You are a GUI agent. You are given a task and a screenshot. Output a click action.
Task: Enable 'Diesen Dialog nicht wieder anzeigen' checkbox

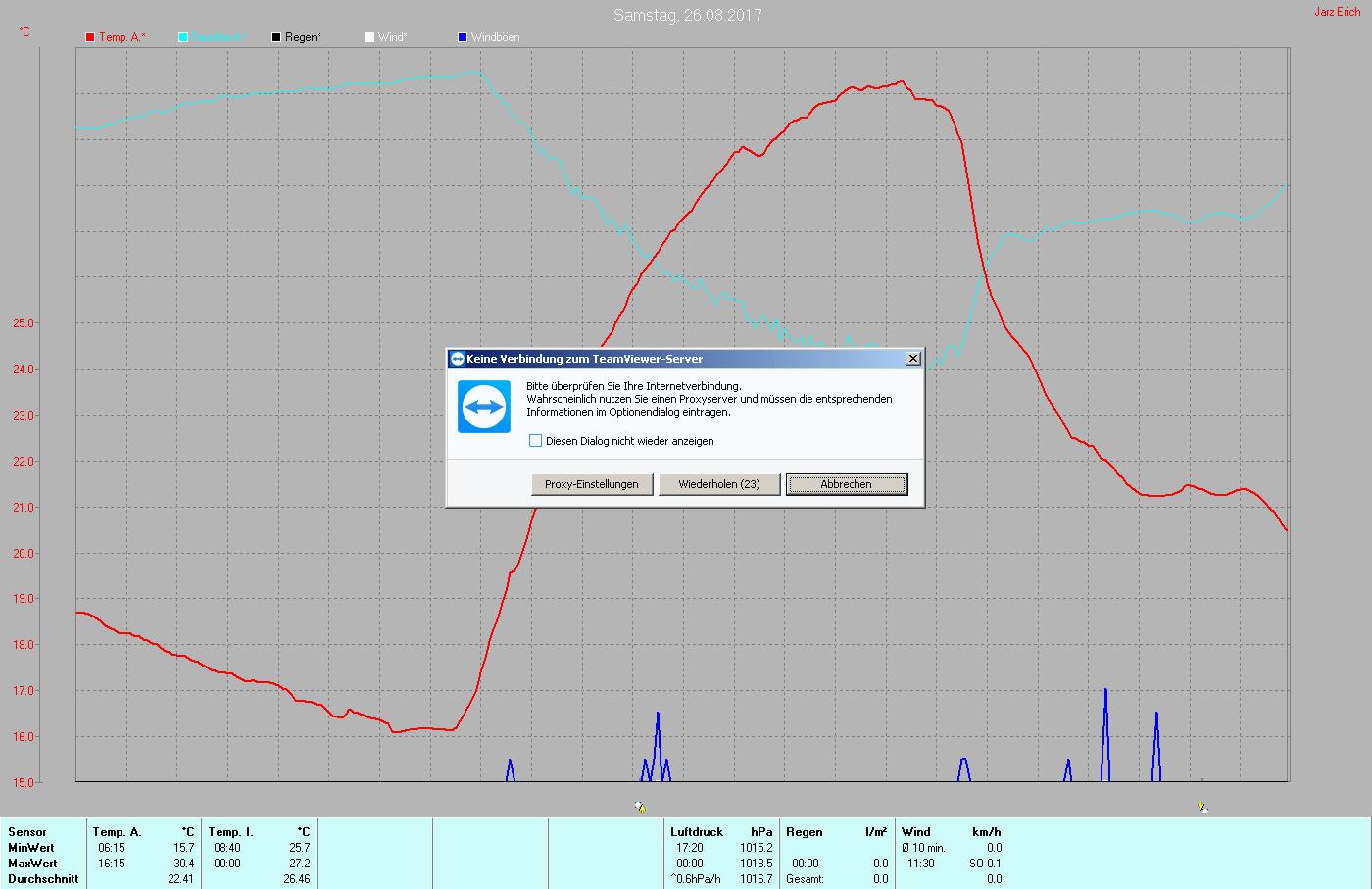(536, 441)
